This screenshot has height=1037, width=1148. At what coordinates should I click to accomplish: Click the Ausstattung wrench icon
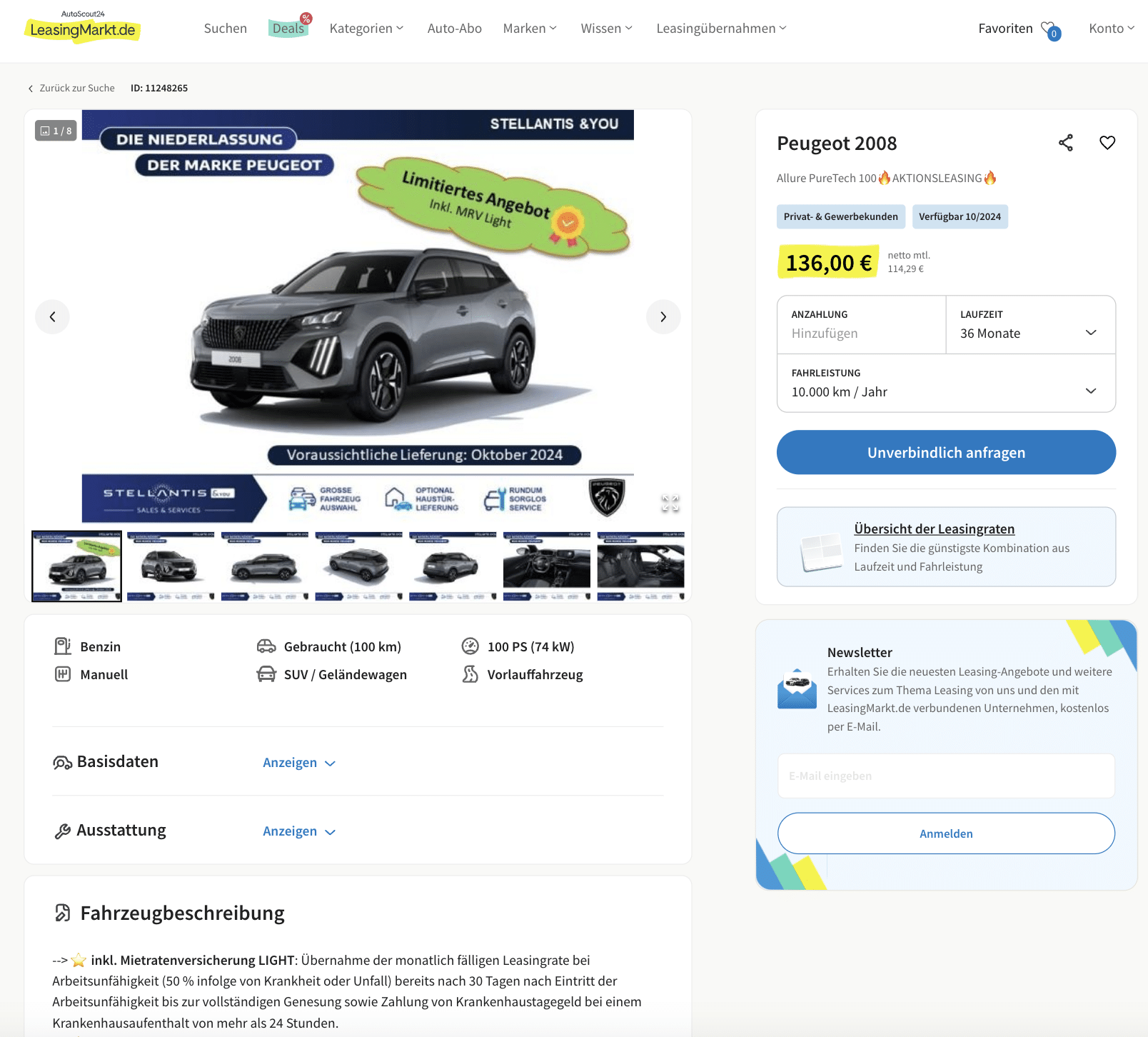[62, 831]
